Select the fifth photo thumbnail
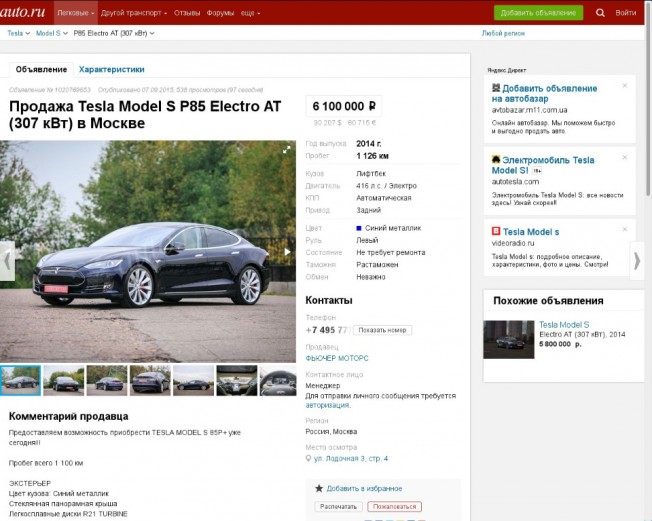The width and height of the screenshot is (652, 521). [193, 380]
